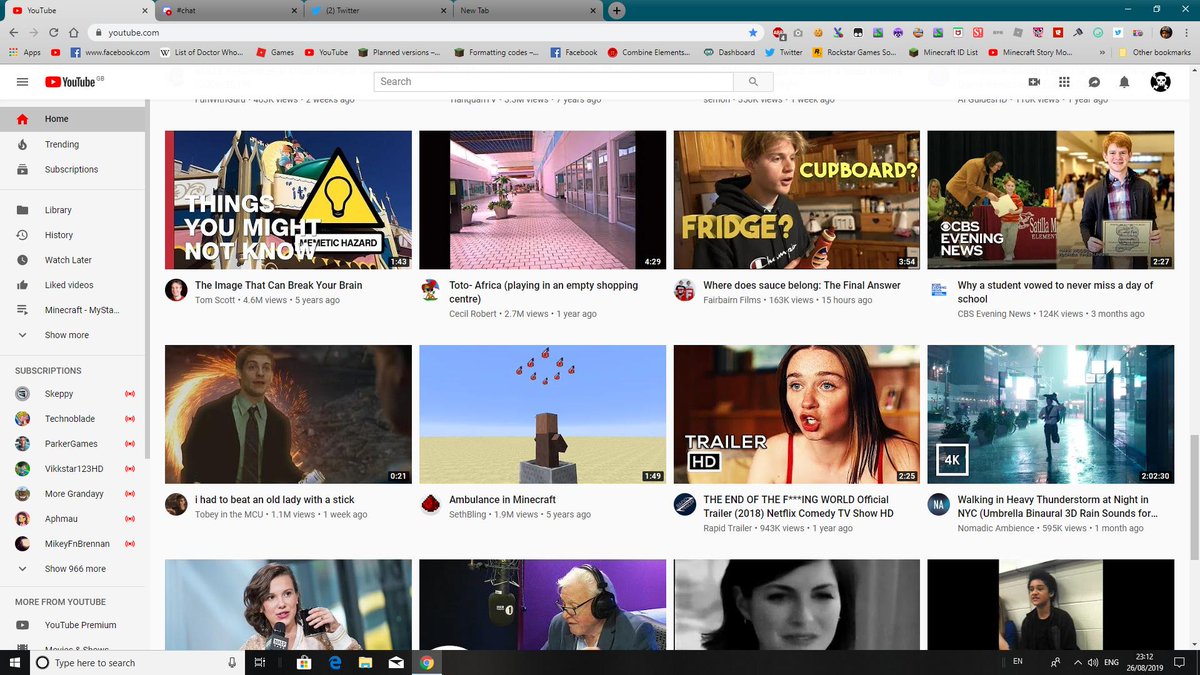Bookmark this page with the star icon
The width and height of the screenshot is (1200, 675).
(x=753, y=32)
